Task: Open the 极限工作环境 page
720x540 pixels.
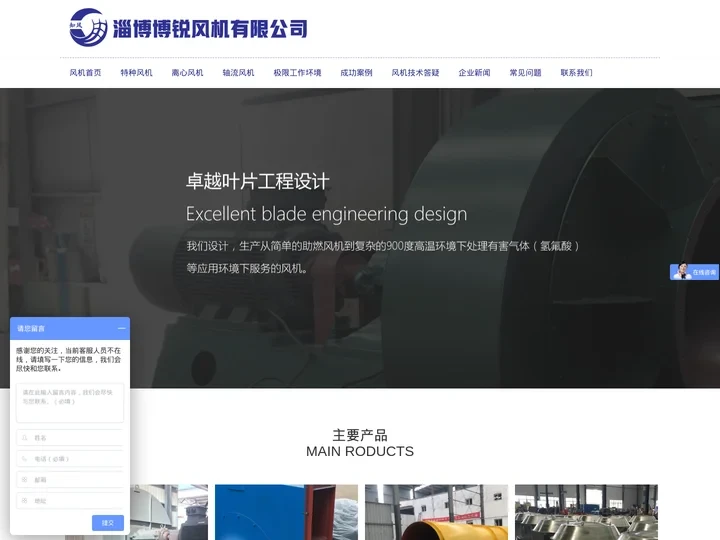Action: point(297,73)
